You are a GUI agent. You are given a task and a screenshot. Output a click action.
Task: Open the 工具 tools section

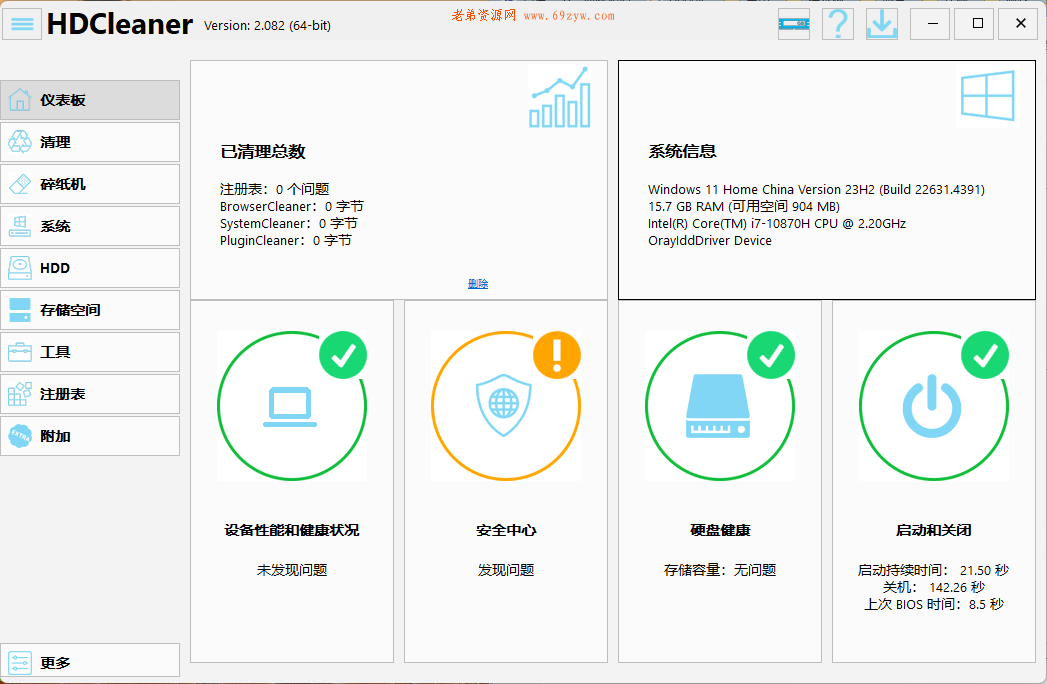click(90, 352)
